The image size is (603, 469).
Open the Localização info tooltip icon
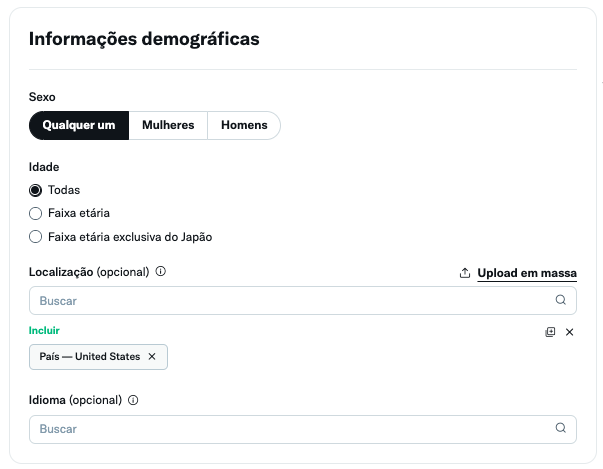(161, 271)
